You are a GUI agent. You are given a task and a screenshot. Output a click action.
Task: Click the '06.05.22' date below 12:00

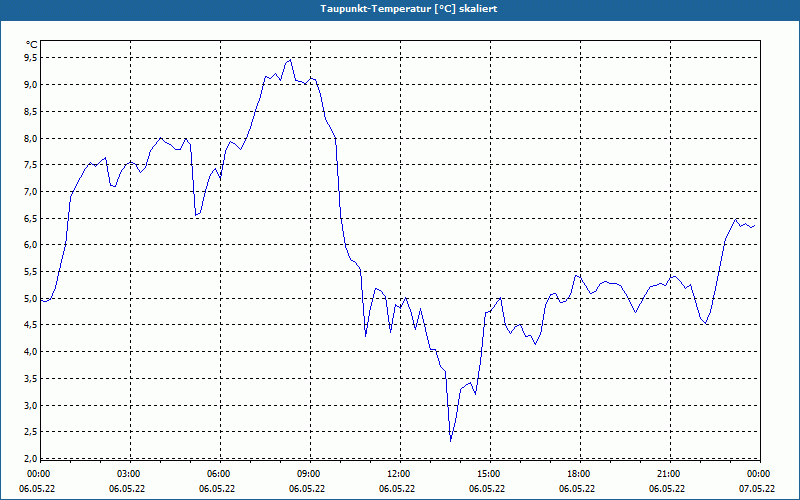(x=397, y=489)
